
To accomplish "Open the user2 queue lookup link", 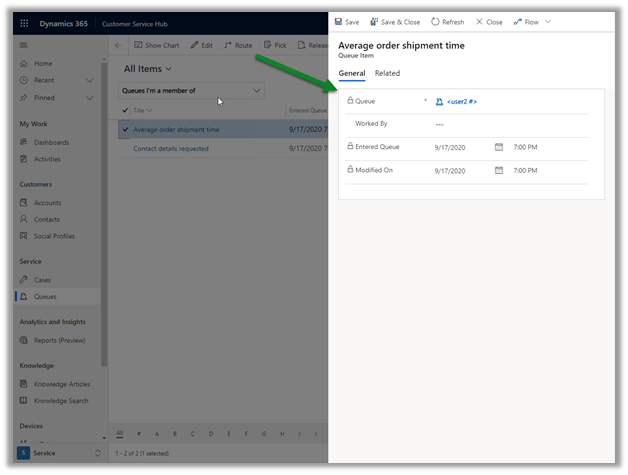I will [x=461, y=101].
